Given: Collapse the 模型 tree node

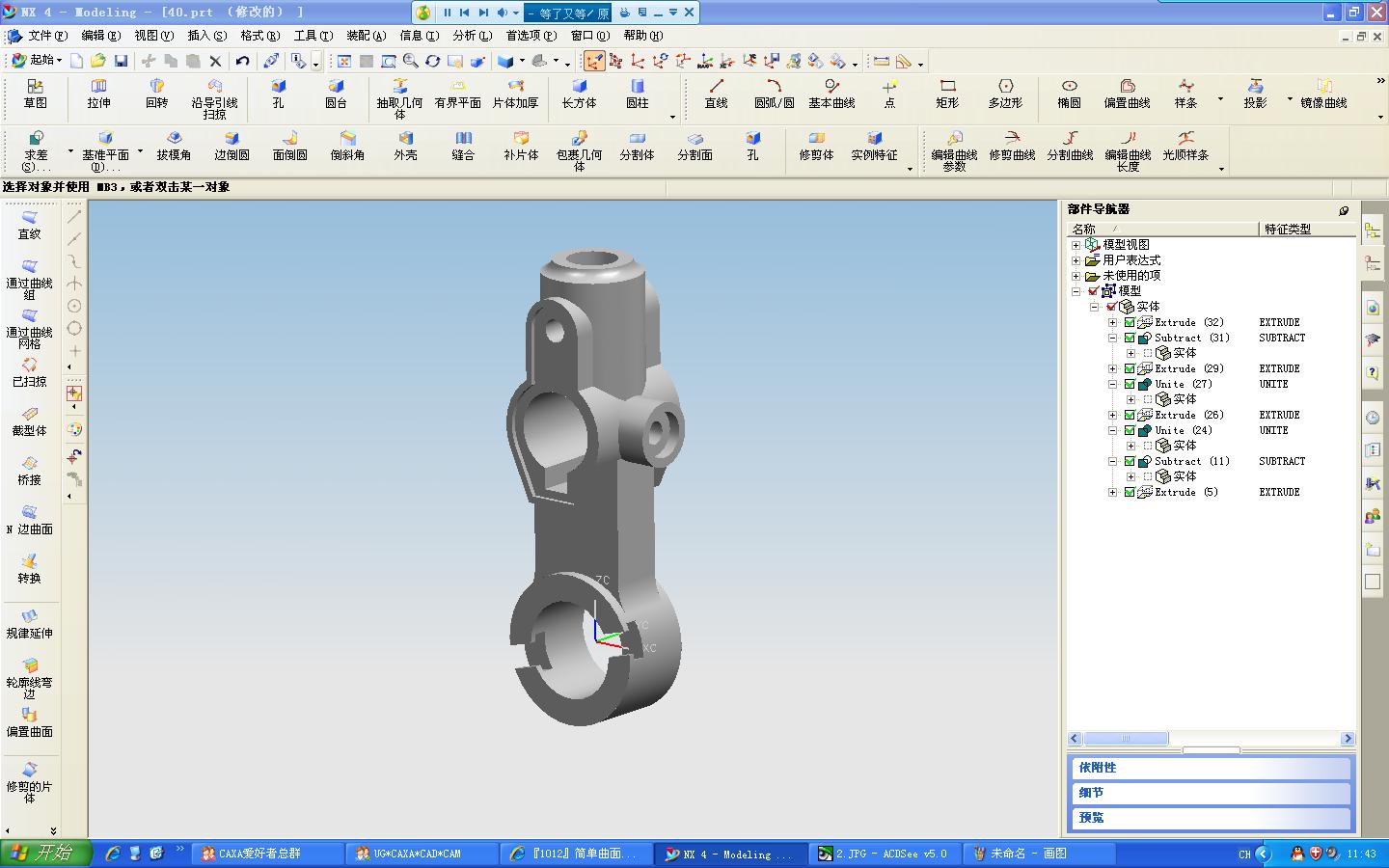Looking at the screenshot, I should point(1076,291).
